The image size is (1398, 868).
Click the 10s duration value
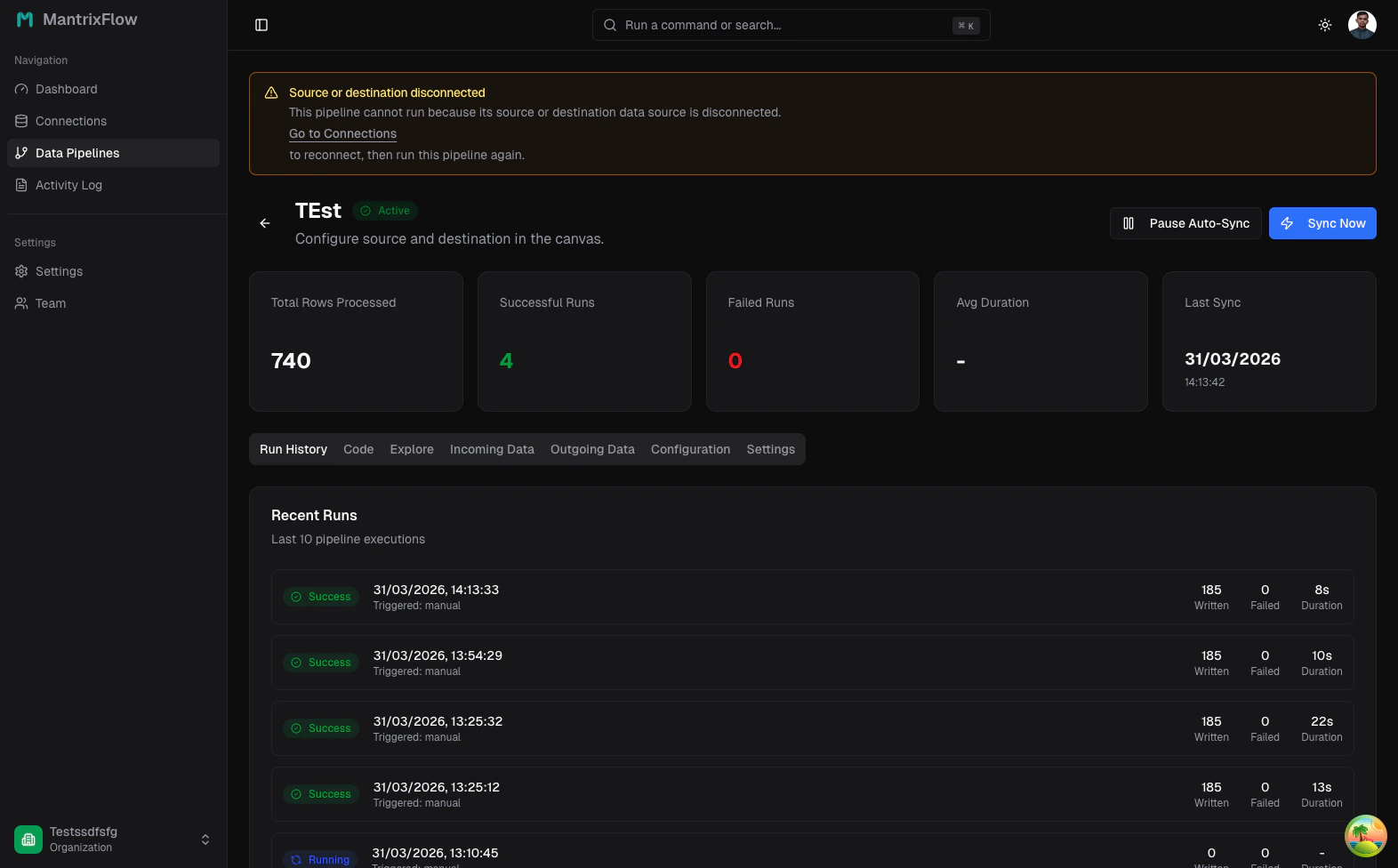point(1322,655)
